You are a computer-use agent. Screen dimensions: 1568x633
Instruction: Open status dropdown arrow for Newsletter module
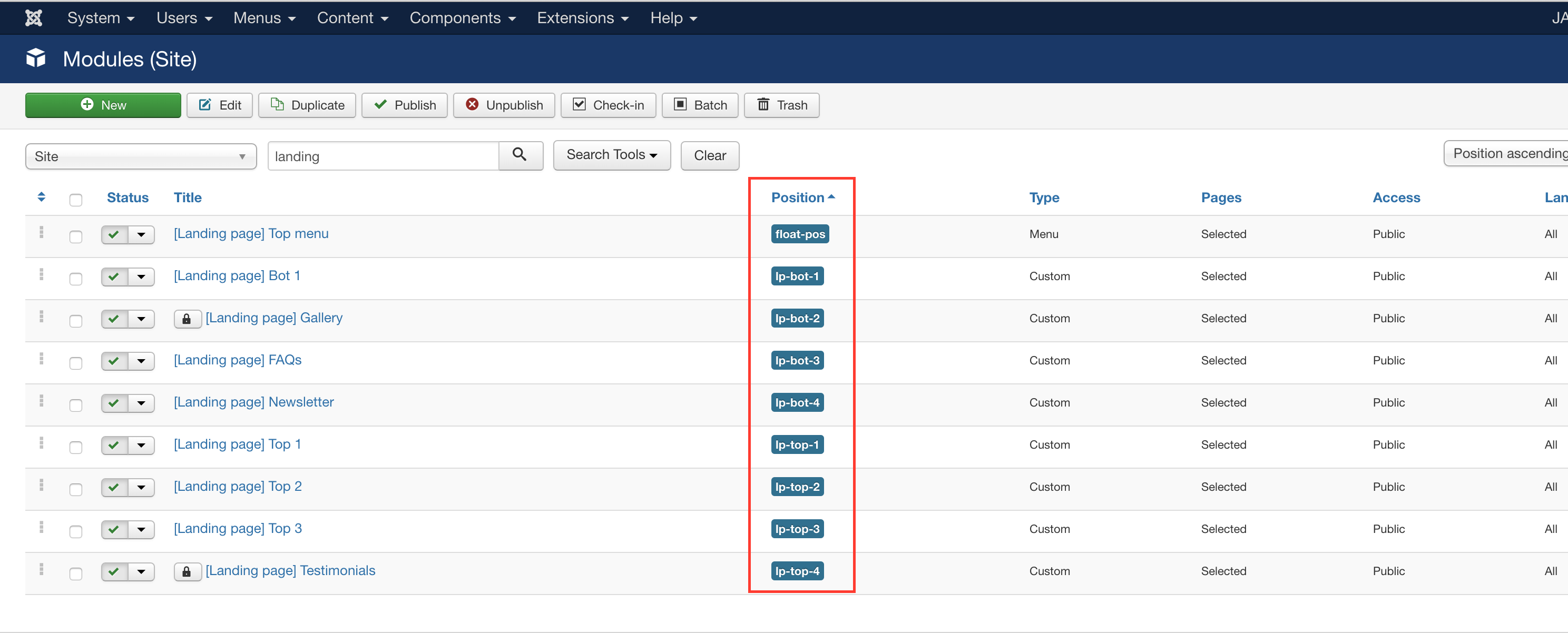tap(141, 403)
